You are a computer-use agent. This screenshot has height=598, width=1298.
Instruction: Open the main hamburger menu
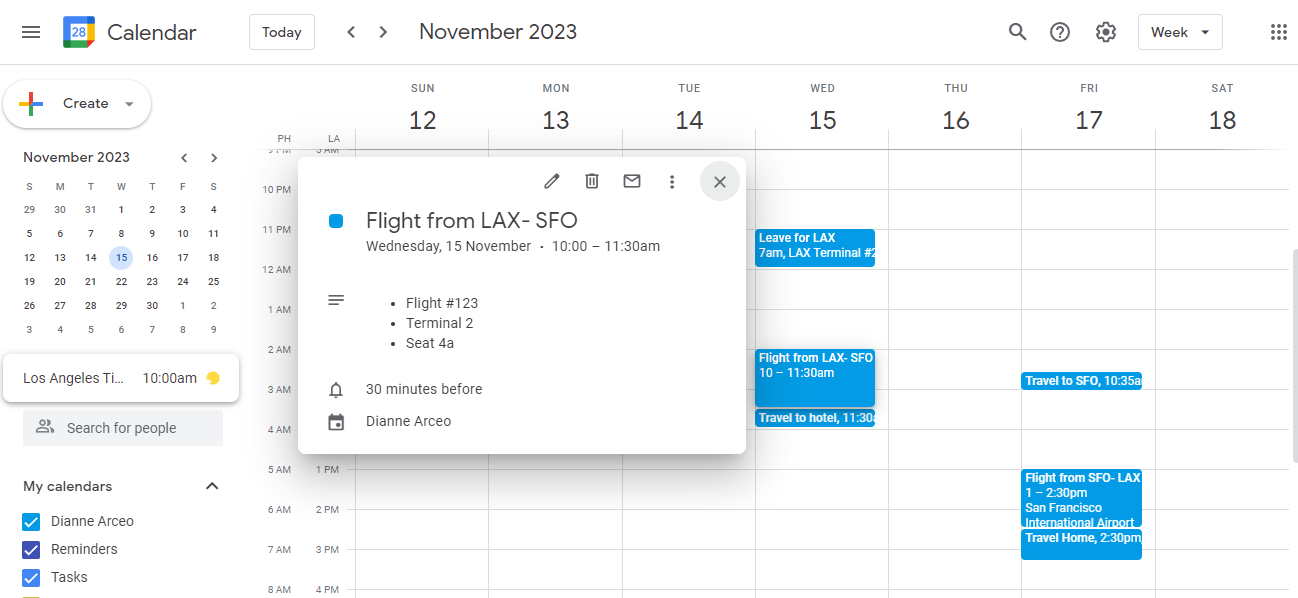(x=31, y=32)
